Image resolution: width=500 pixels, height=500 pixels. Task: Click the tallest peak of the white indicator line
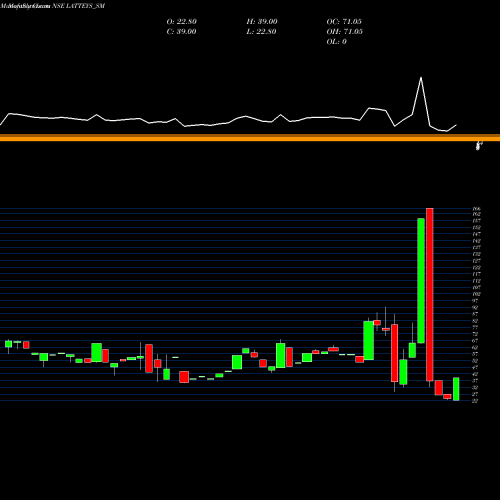(x=421, y=78)
